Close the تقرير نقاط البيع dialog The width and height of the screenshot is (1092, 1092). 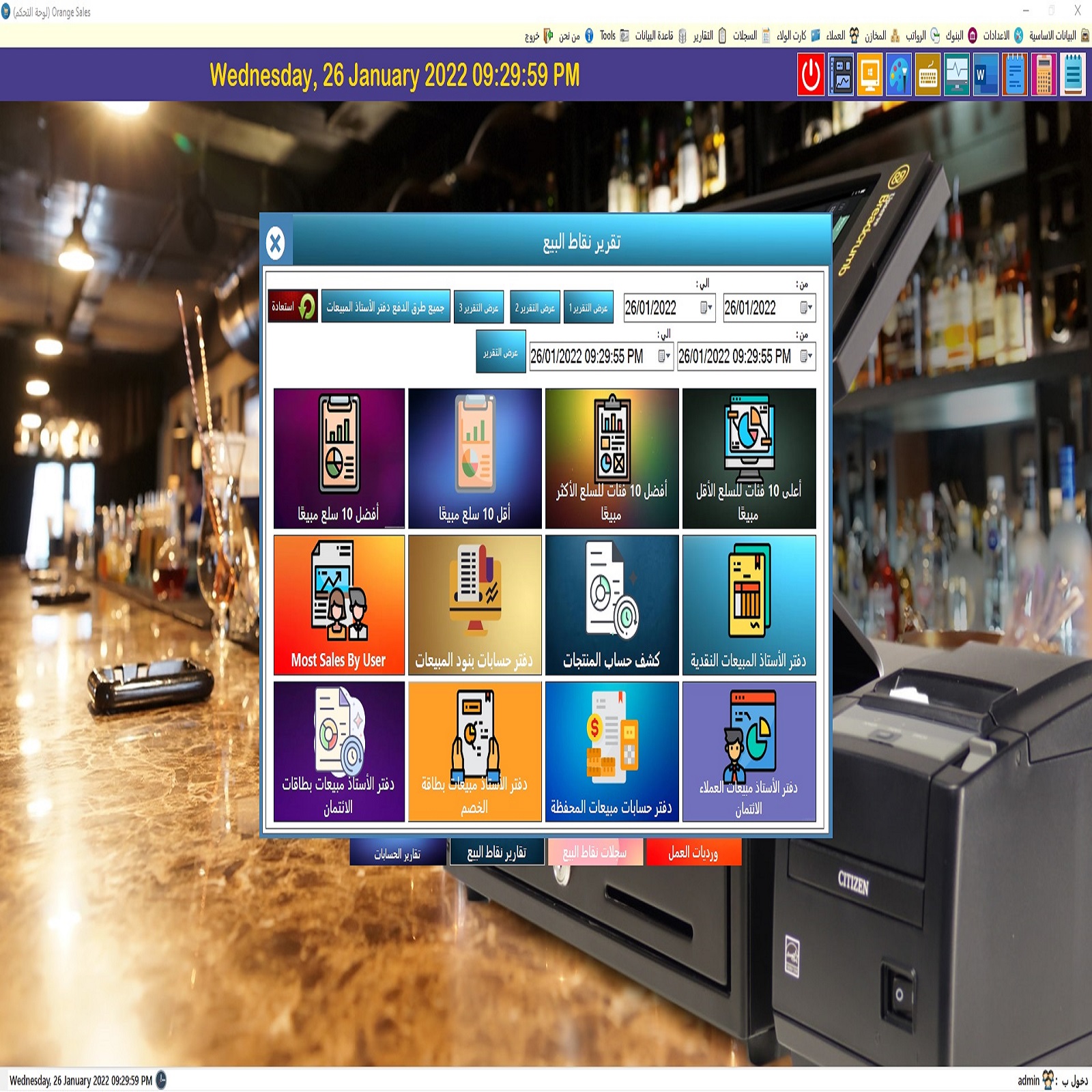(x=276, y=243)
